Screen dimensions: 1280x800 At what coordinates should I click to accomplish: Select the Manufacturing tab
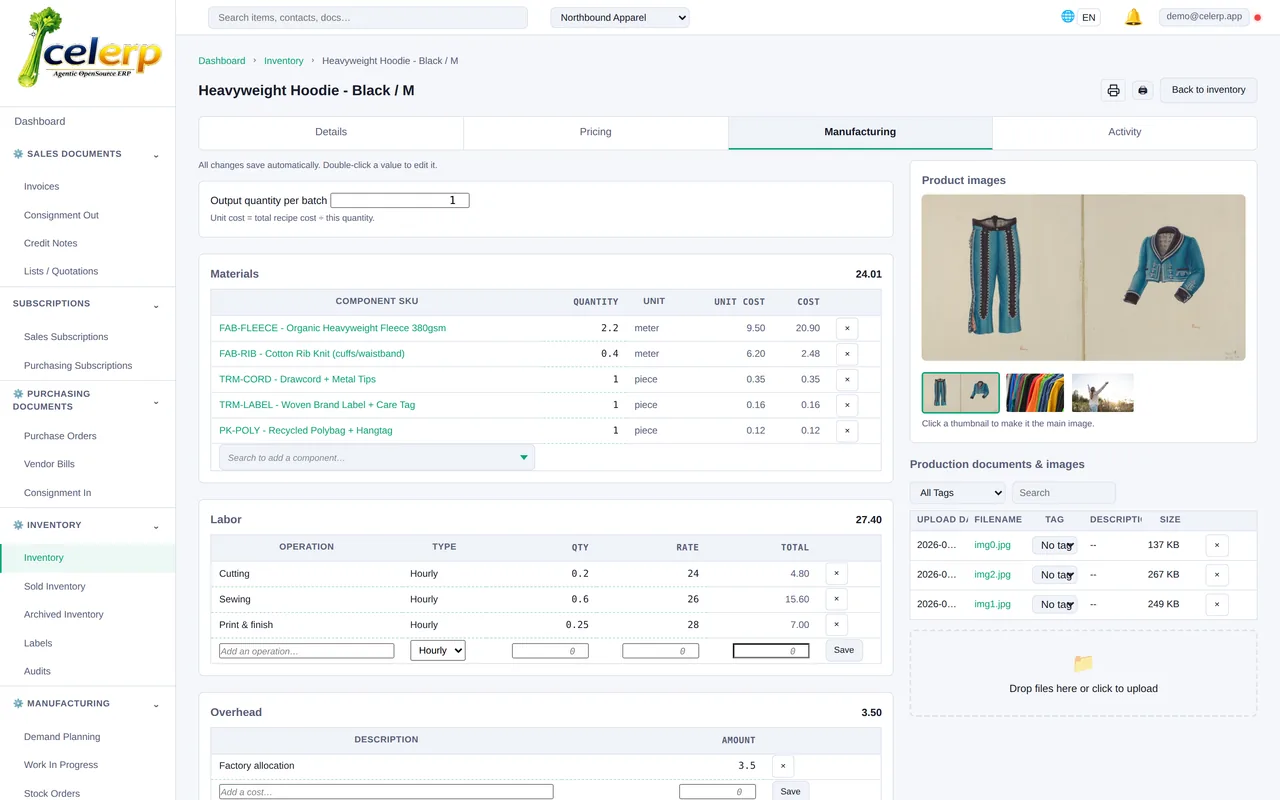click(860, 132)
